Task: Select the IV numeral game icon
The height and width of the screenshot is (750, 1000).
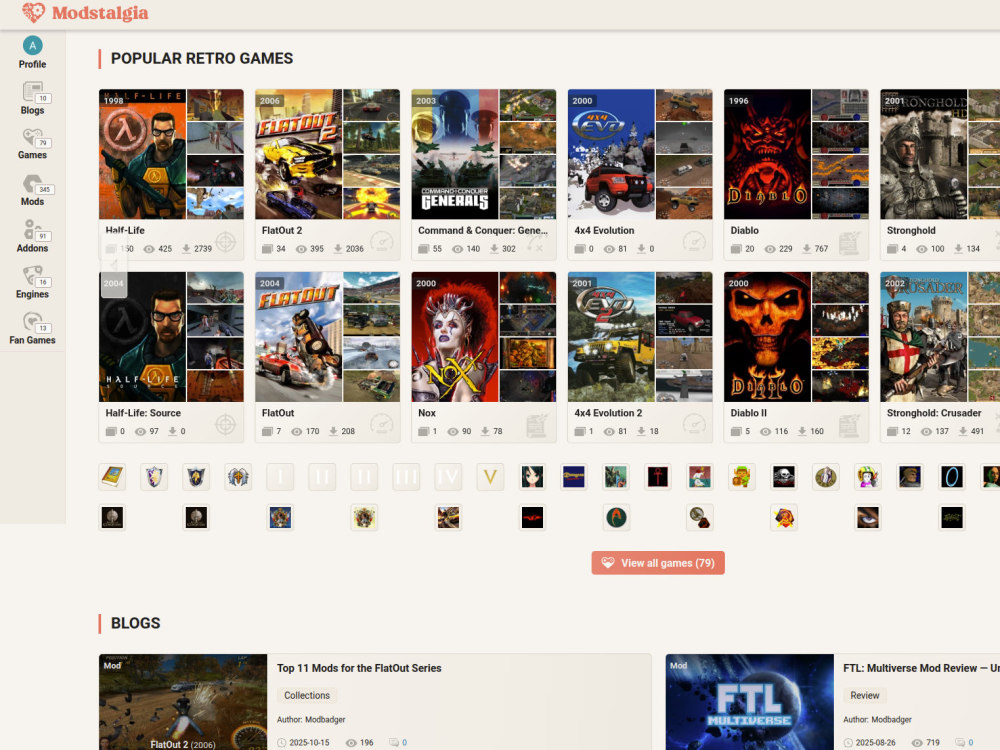Action: [448, 476]
